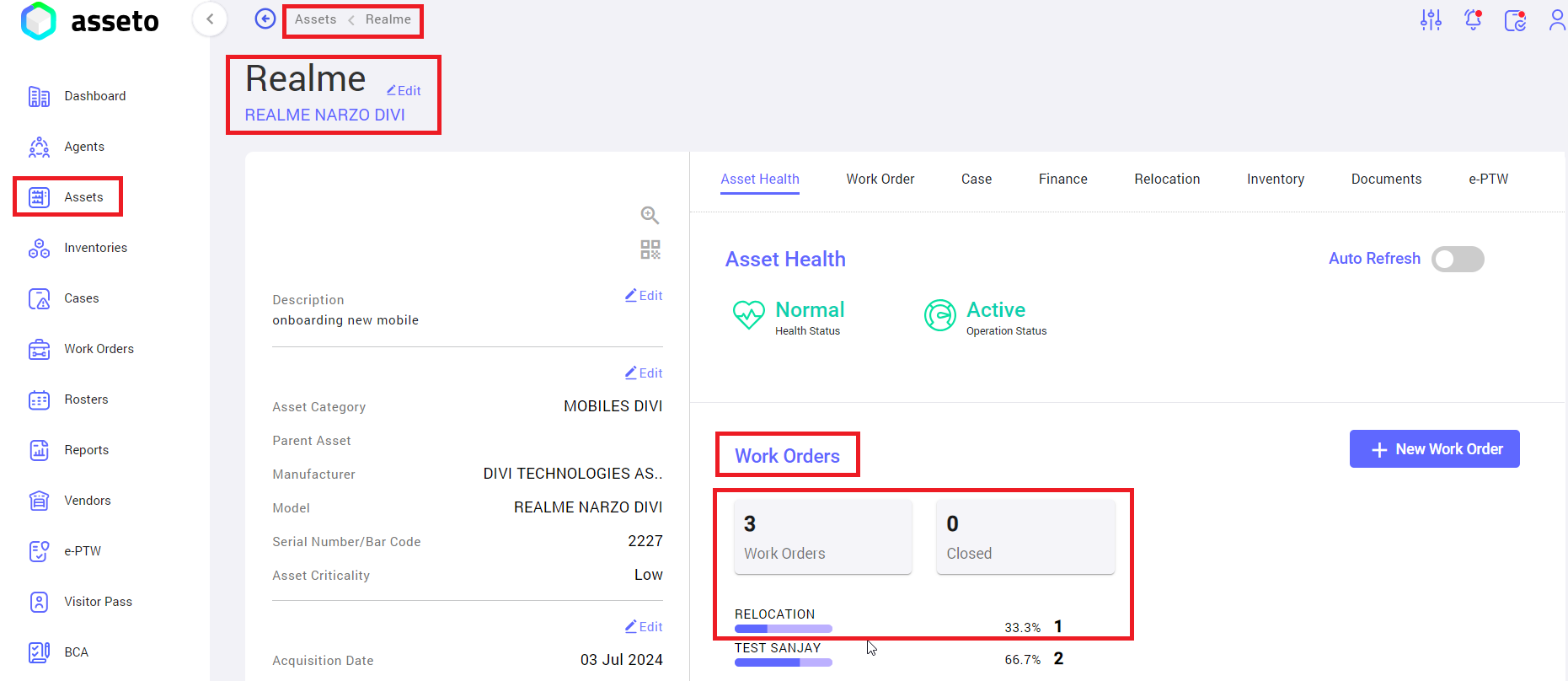
Task: Click the notifications bell icon
Action: 1472,20
